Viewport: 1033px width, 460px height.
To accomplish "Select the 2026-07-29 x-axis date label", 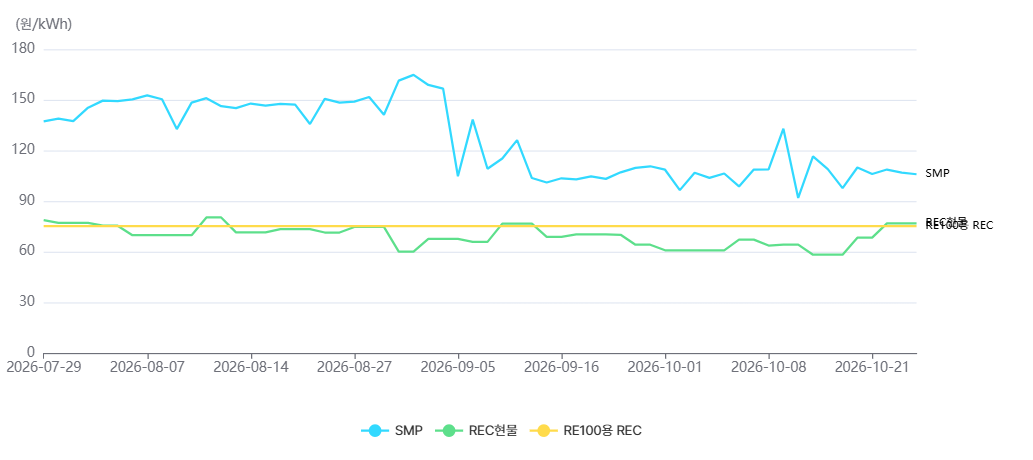I will pos(43,366).
